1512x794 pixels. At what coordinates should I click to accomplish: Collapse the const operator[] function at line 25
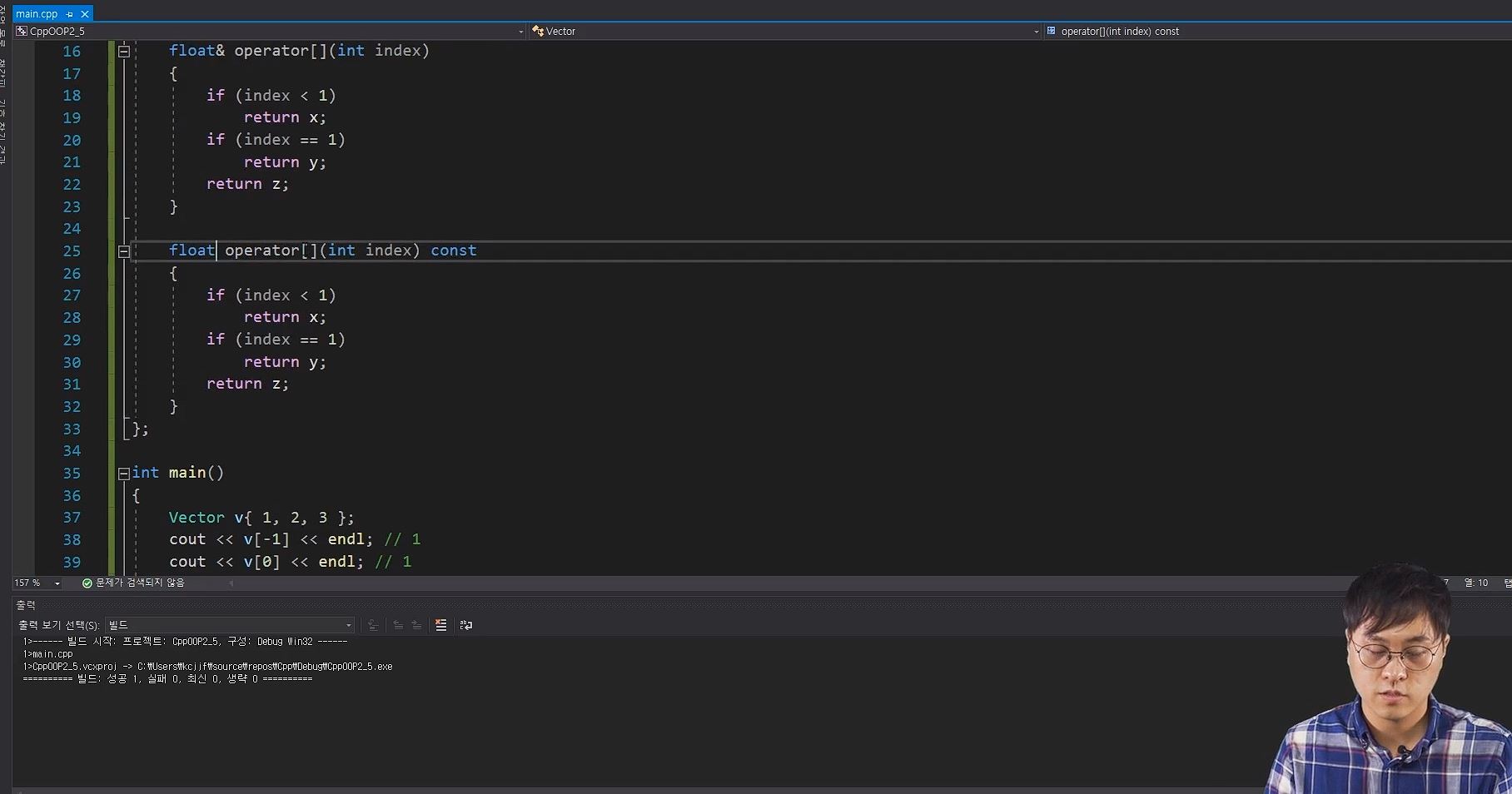tap(124, 251)
